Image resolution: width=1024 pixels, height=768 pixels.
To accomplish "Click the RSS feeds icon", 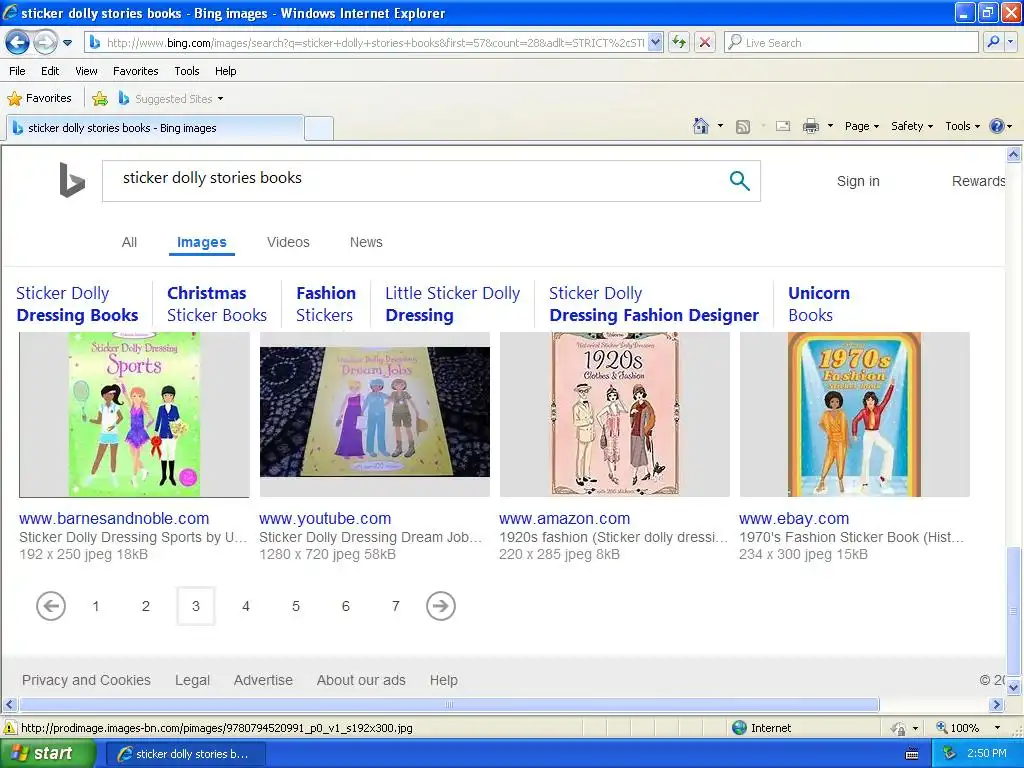I will click(x=743, y=127).
